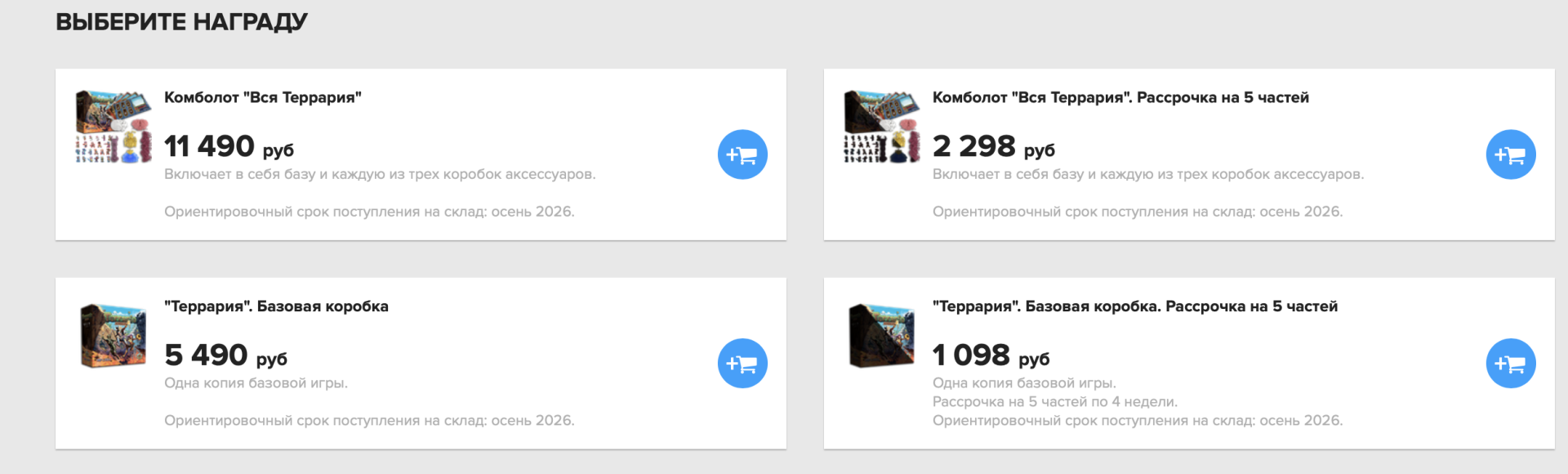Add Базовая коробка 5 490 руб to cart
Viewport: 1568px width, 474px height.
(x=742, y=364)
